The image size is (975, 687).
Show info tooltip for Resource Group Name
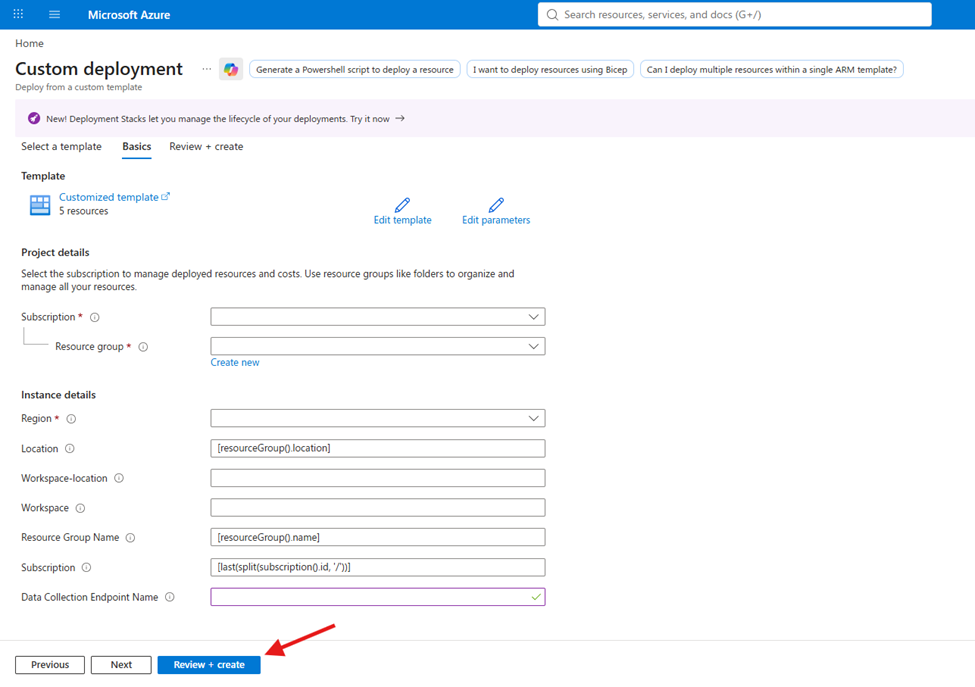131,538
